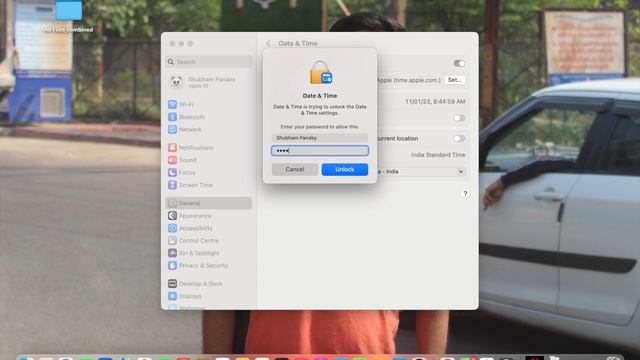
Task: Click the help question mark button
Action: click(x=465, y=194)
